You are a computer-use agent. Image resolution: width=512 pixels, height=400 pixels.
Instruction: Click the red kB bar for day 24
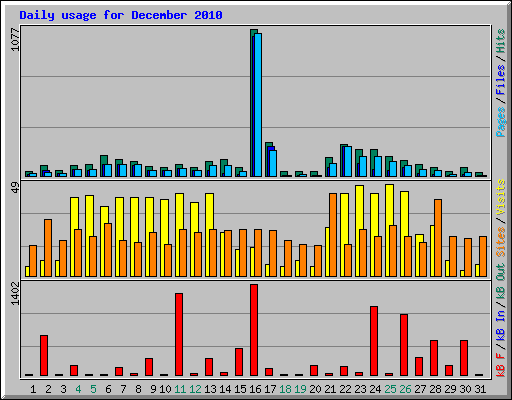(x=374, y=341)
